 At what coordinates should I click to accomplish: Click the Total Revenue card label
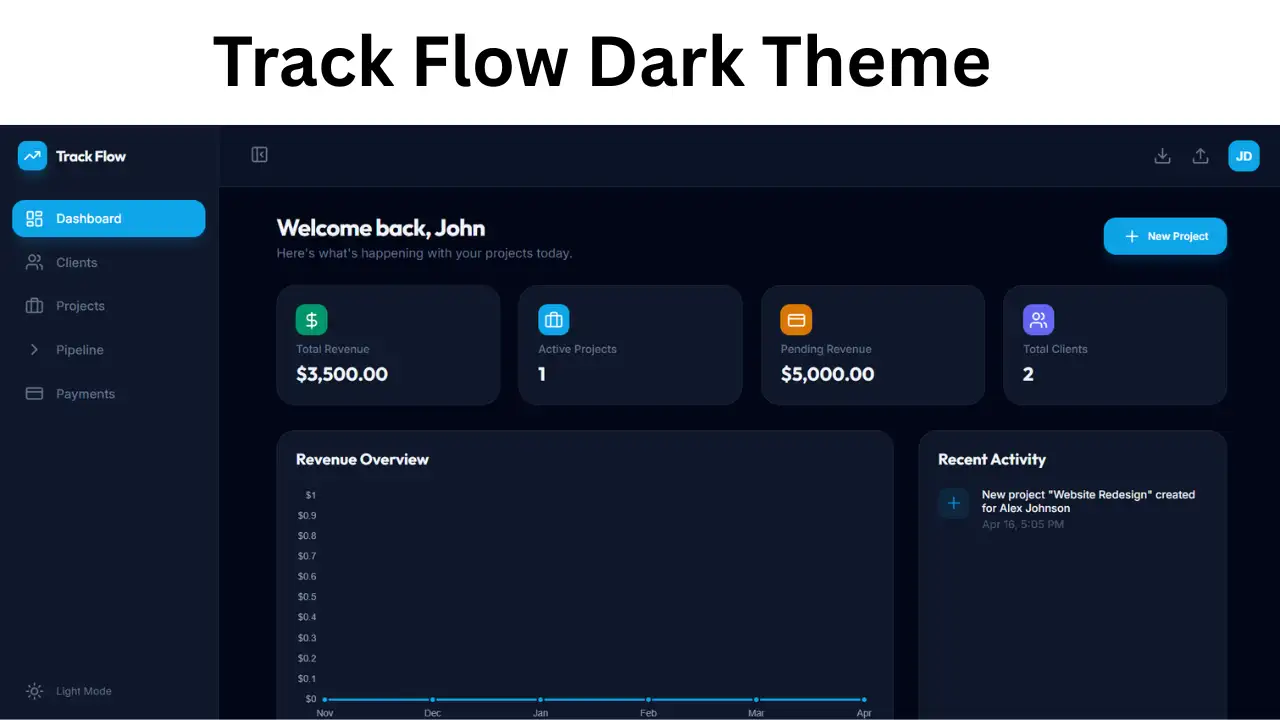tap(333, 349)
